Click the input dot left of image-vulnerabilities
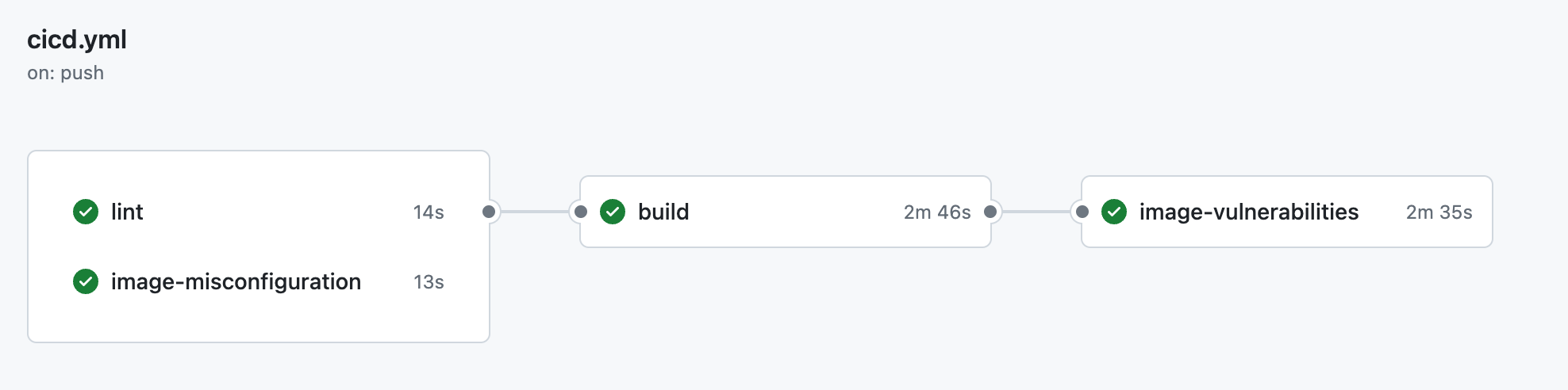 [1082, 212]
